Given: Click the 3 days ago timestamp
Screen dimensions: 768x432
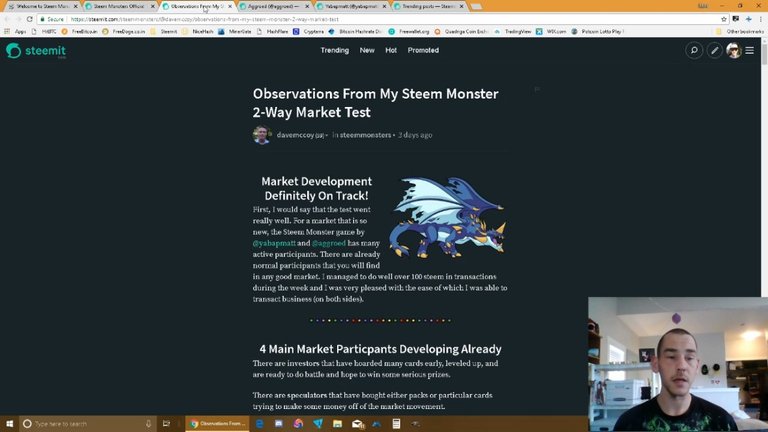Looking at the screenshot, I should pos(415,135).
